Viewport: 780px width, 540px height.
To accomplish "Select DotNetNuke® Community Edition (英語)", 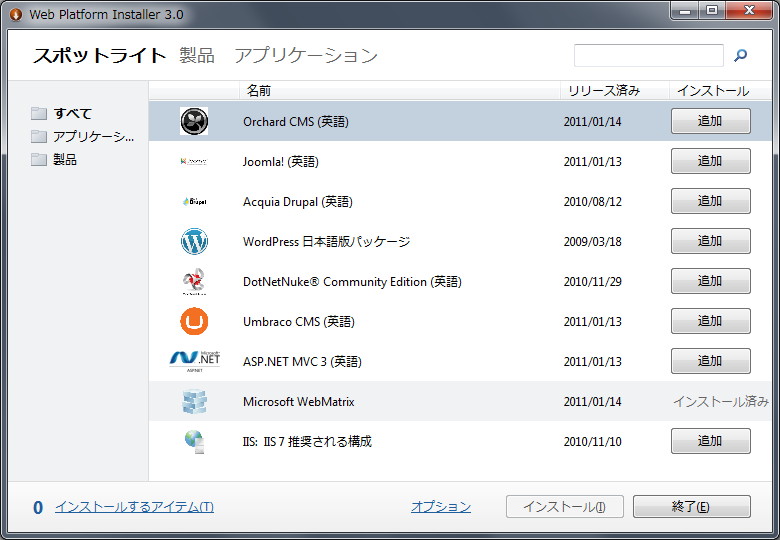I will 352,282.
